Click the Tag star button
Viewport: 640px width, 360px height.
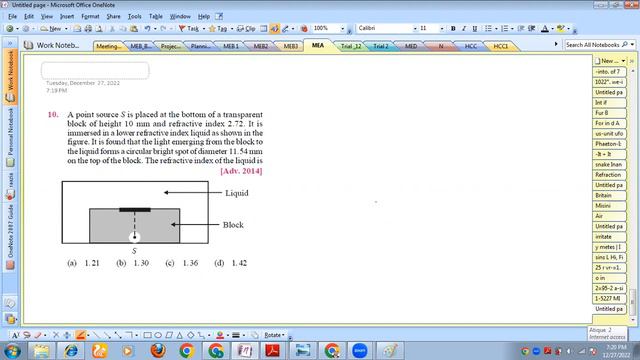(x=218, y=29)
